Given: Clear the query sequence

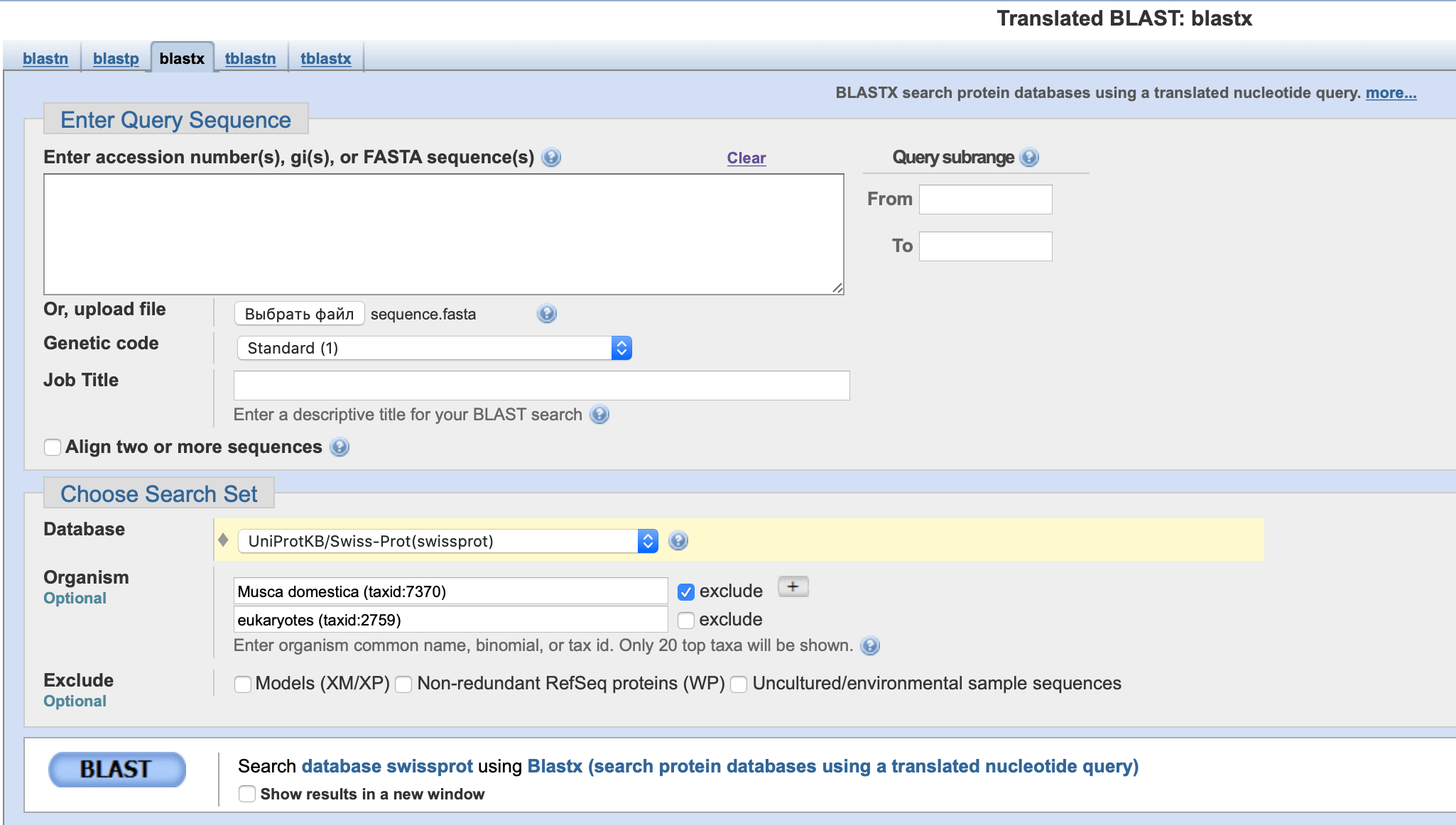Looking at the screenshot, I should 746,158.
